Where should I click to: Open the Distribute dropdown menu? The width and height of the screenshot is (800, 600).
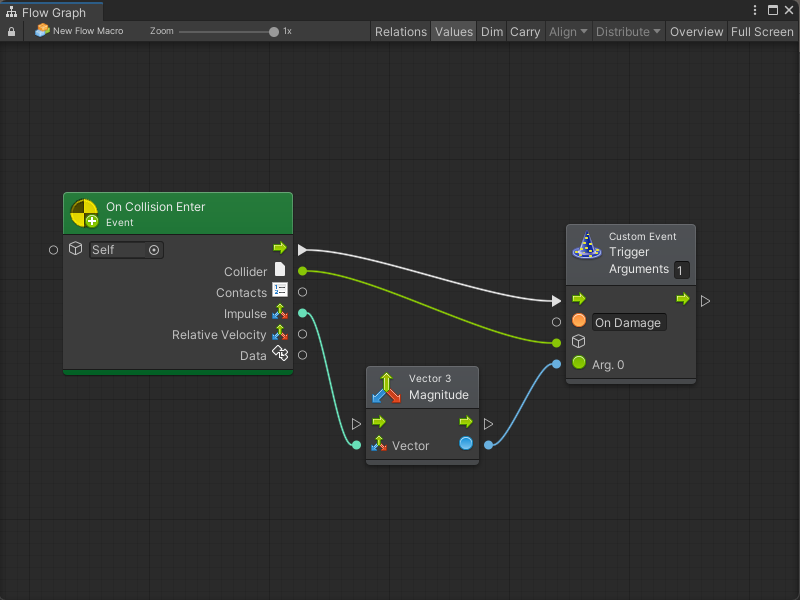(x=628, y=32)
